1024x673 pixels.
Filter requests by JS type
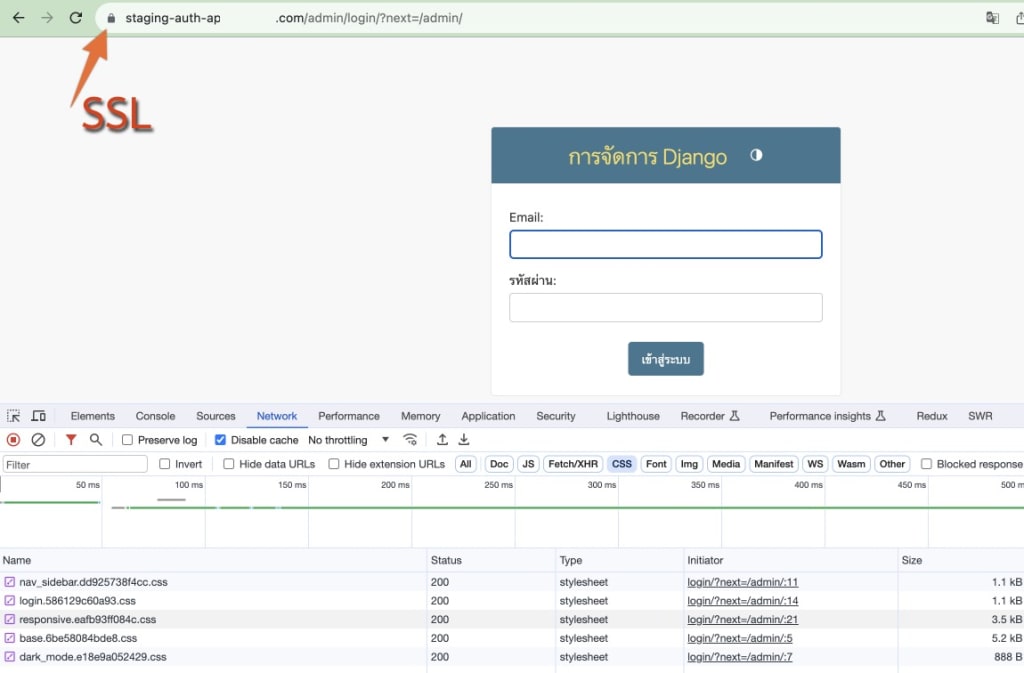point(528,464)
